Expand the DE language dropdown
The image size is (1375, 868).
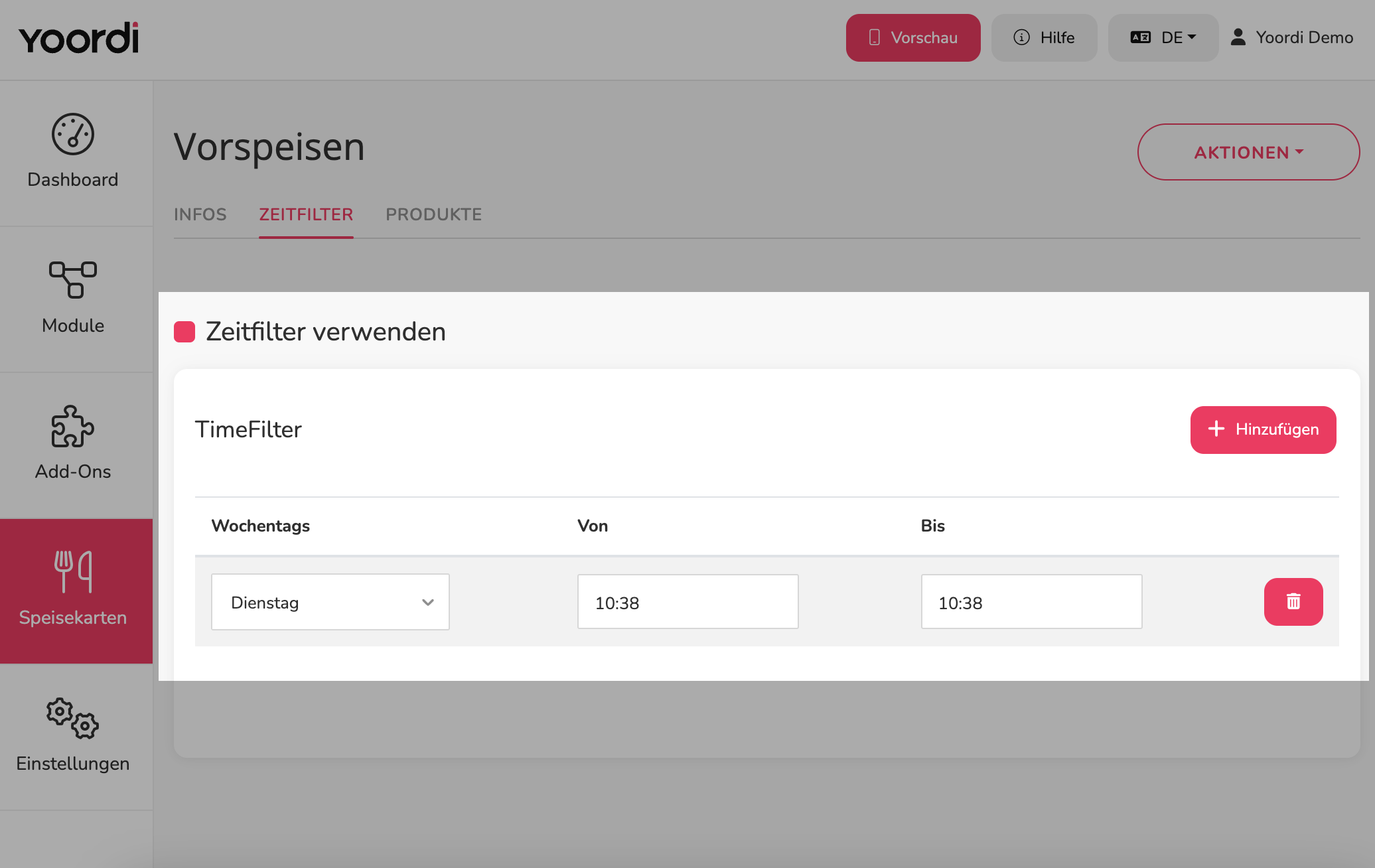click(1163, 38)
